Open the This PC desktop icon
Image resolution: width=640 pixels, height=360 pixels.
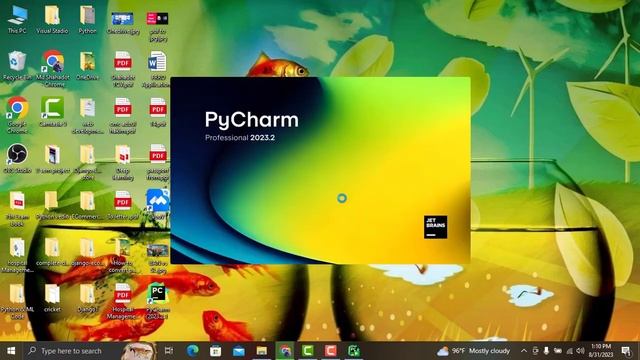pos(17,19)
